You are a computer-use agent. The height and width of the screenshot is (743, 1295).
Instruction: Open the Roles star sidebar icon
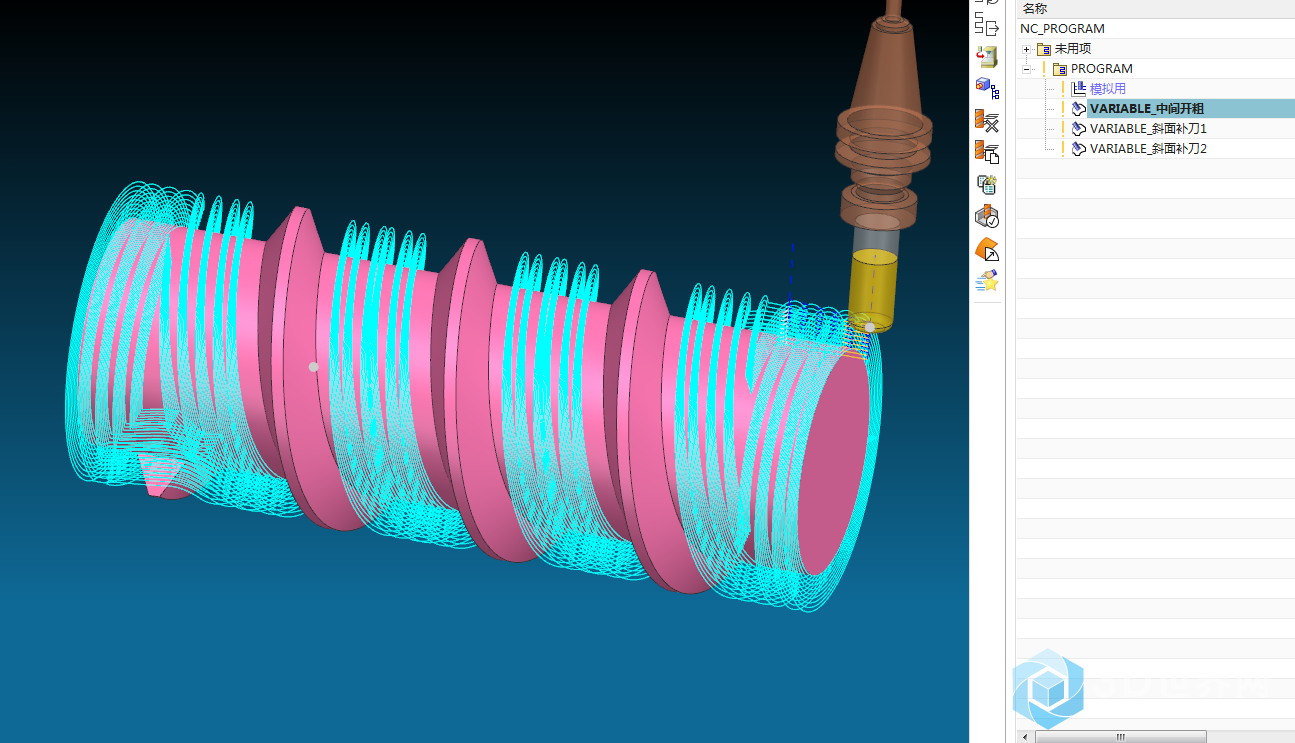(987, 281)
